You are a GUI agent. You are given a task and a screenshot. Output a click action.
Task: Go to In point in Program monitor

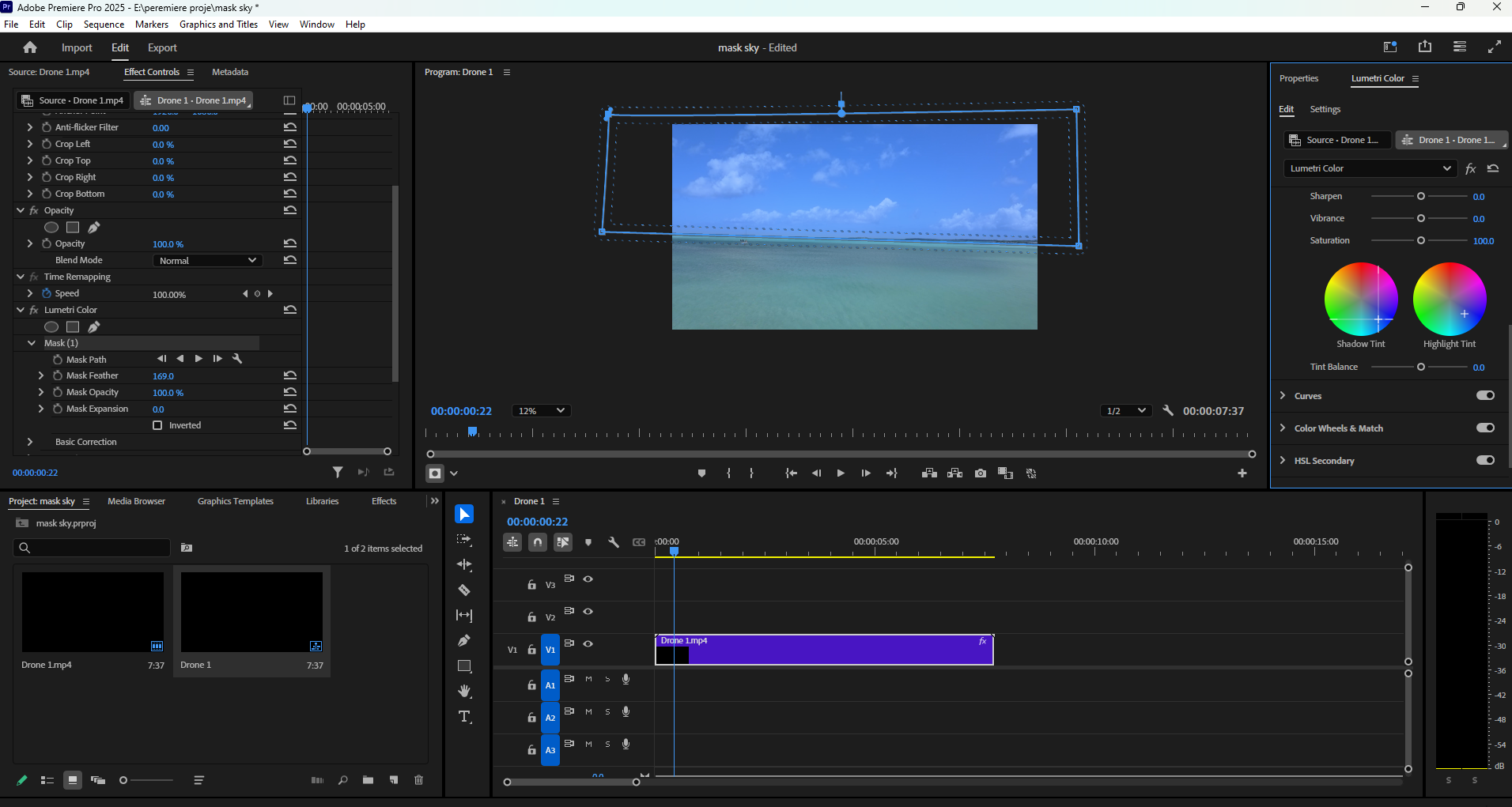[791, 473]
